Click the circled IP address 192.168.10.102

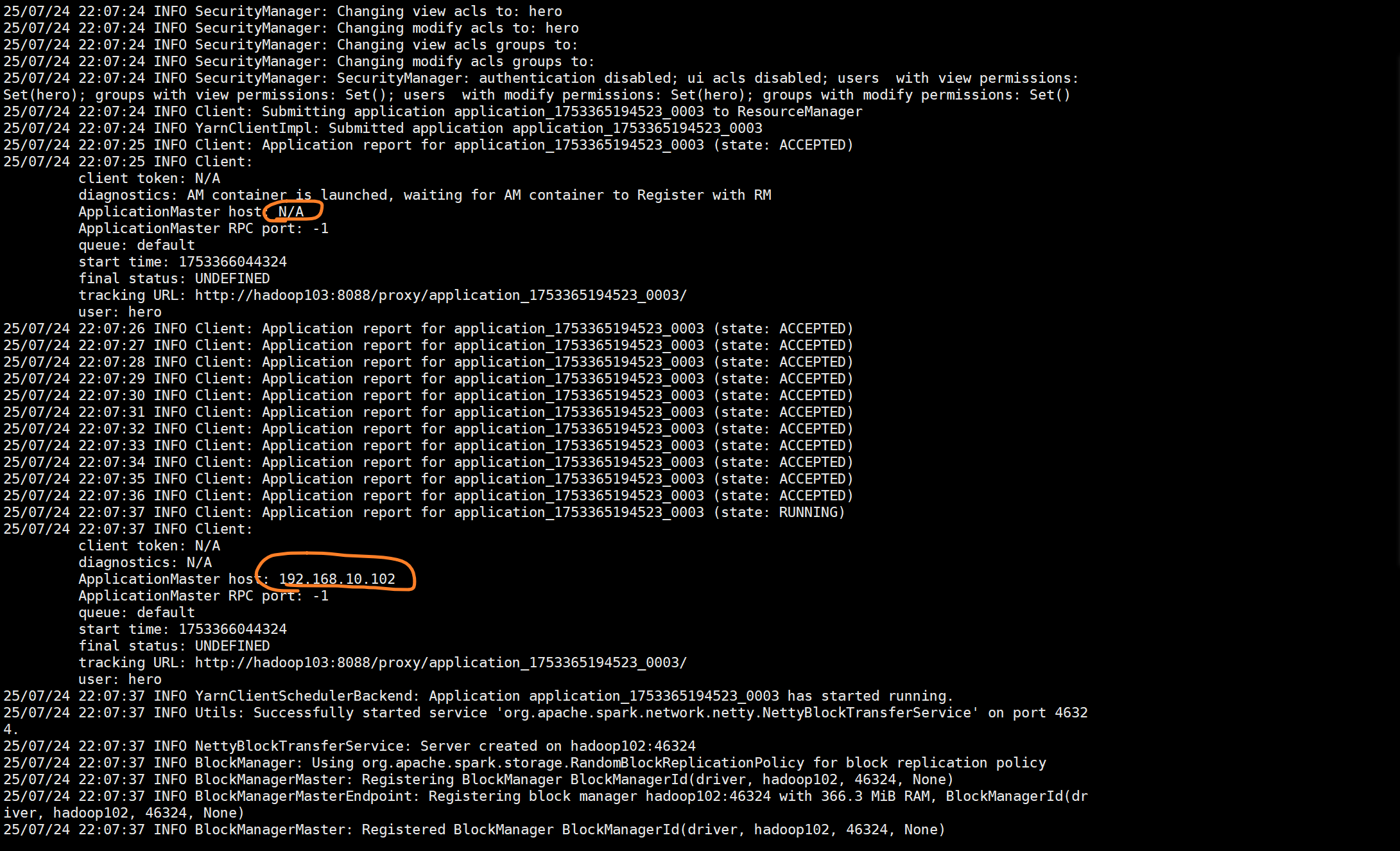337,579
